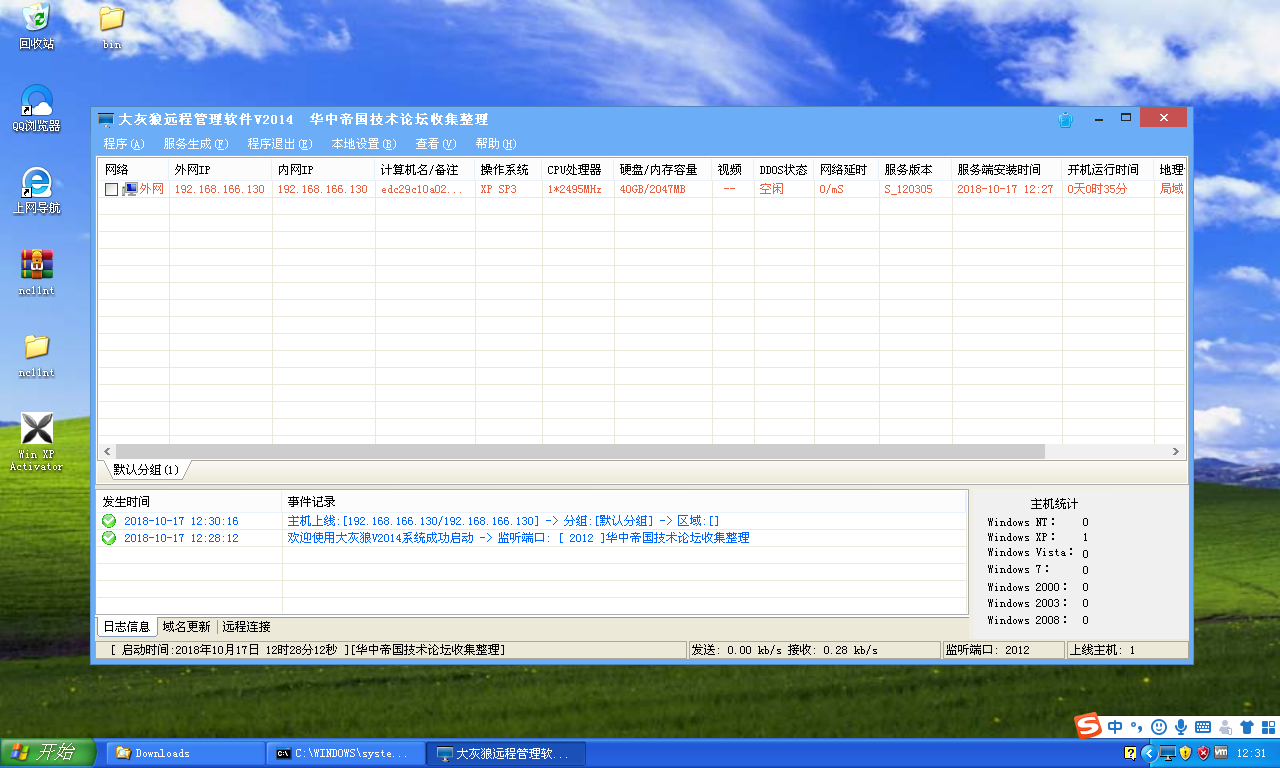Select the 日志信息 tab
This screenshot has width=1280, height=768.
pos(127,627)
